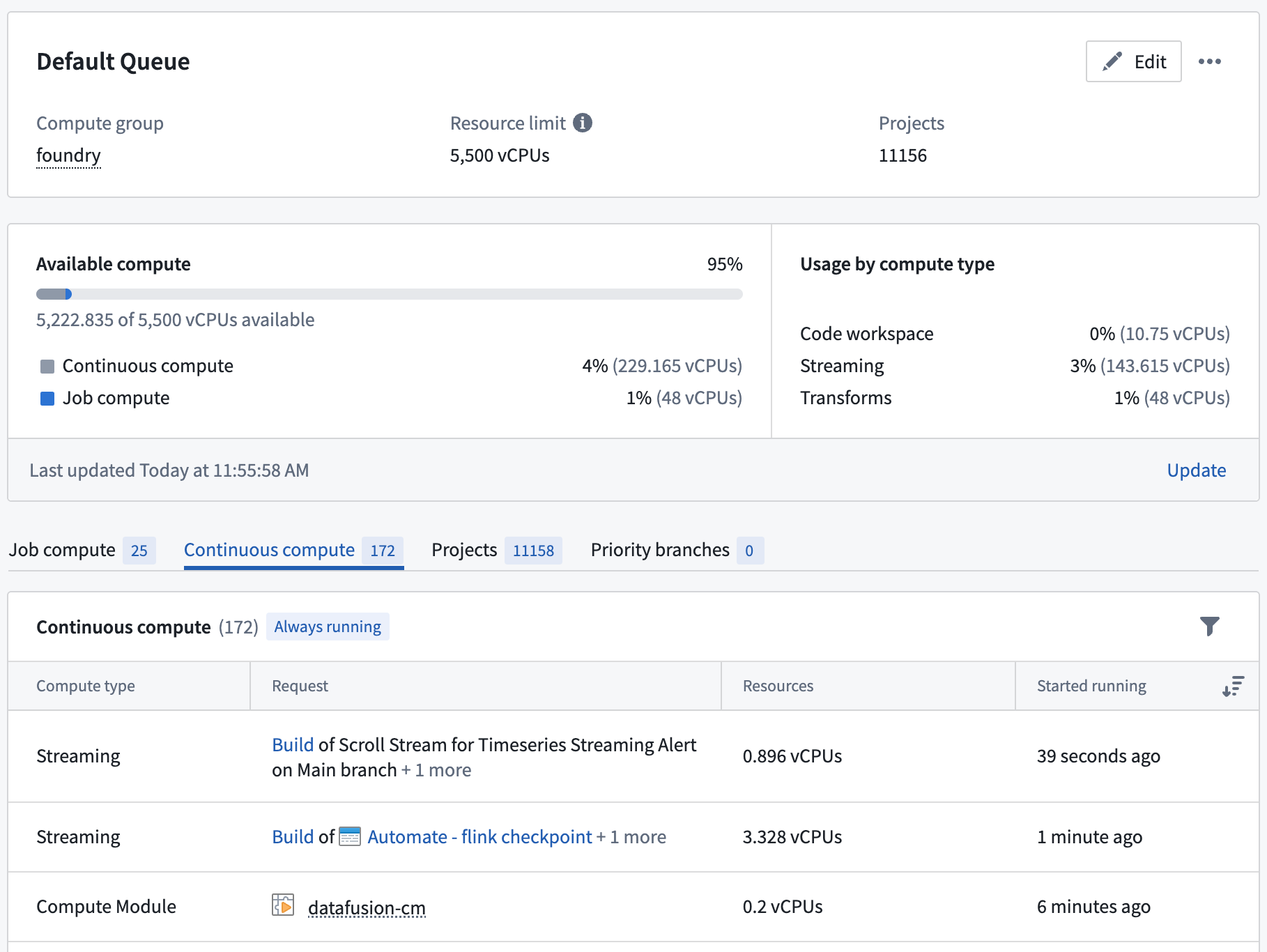Click the gray Continuous compute legend swatch
The width and height of the screenshot is (1267, 952).
[47, 367]
